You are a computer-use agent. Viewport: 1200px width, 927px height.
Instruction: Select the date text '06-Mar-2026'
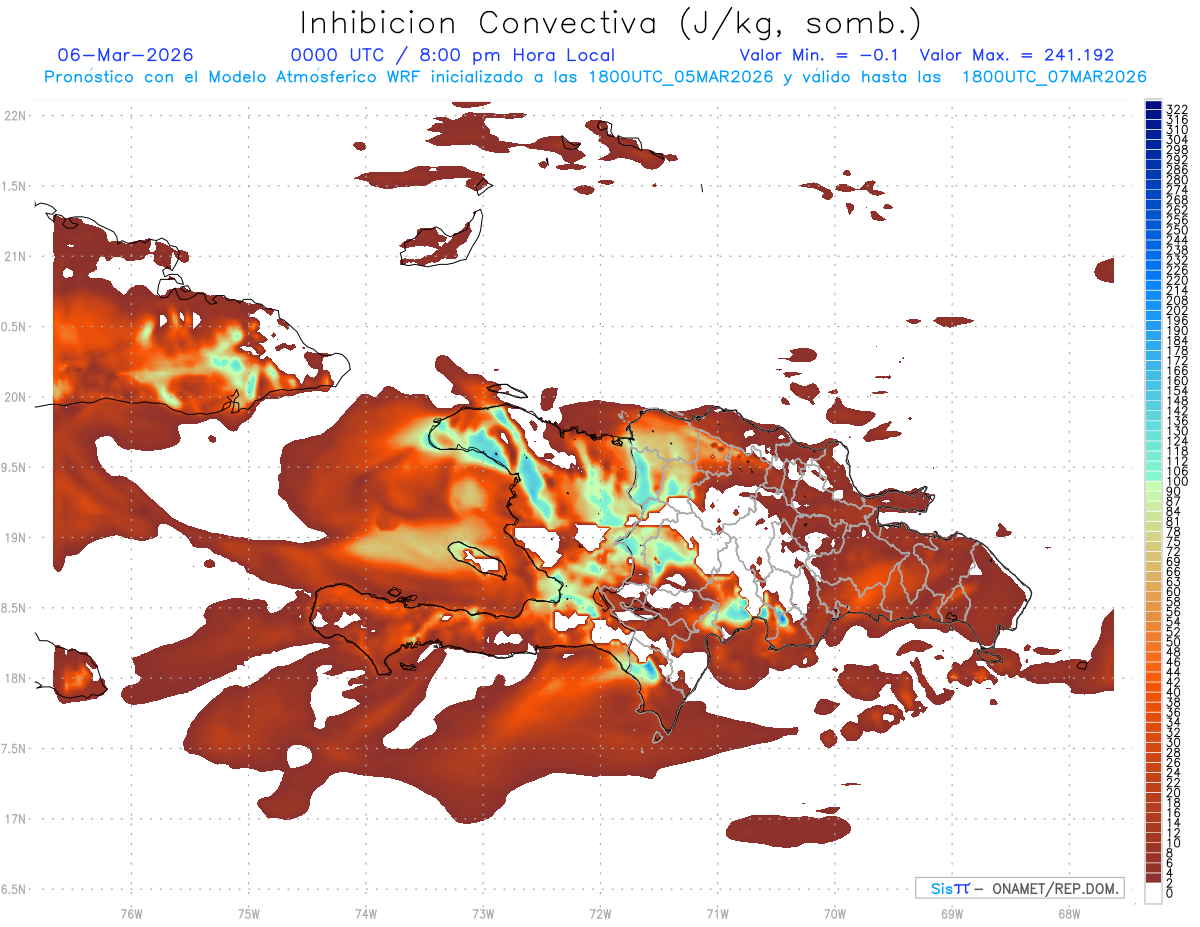coord(126,55)
